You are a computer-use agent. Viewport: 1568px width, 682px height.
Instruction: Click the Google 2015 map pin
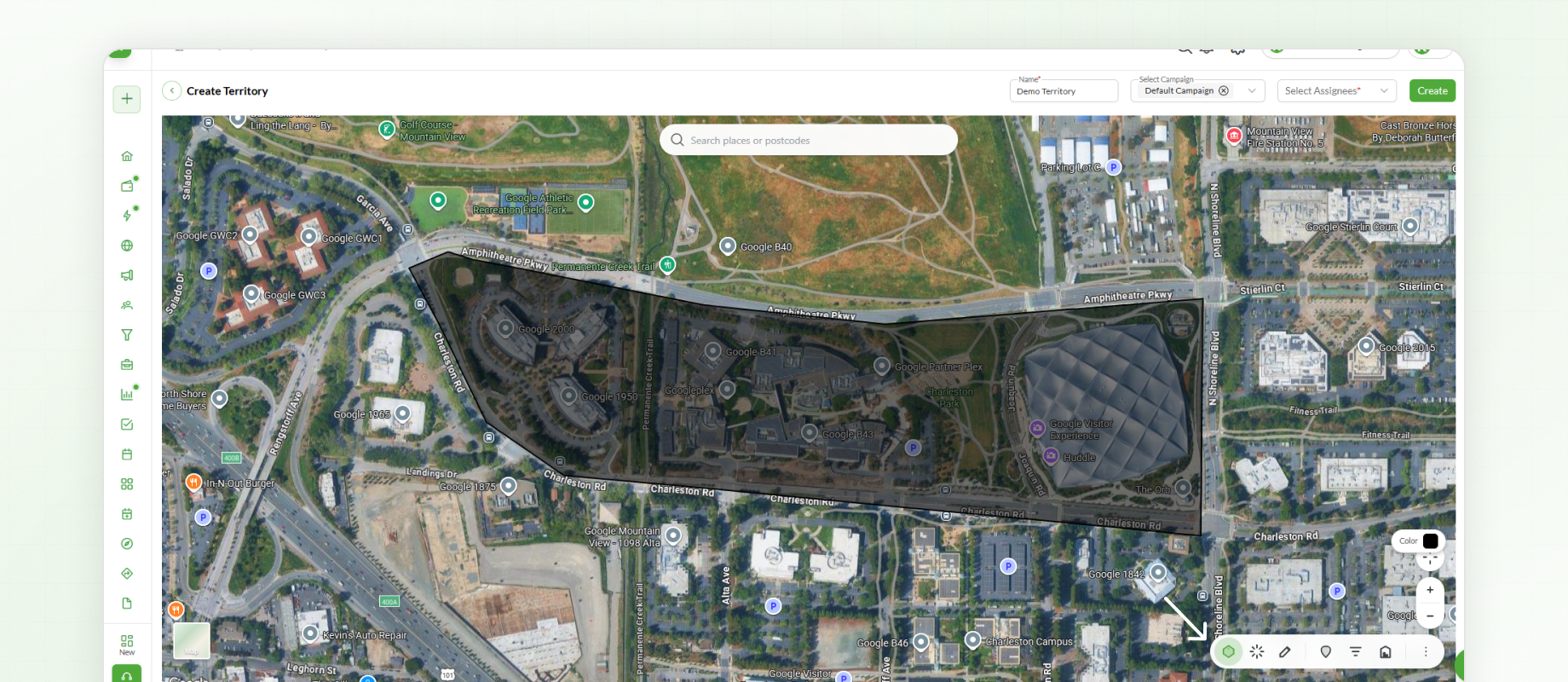pos(1366,345)
